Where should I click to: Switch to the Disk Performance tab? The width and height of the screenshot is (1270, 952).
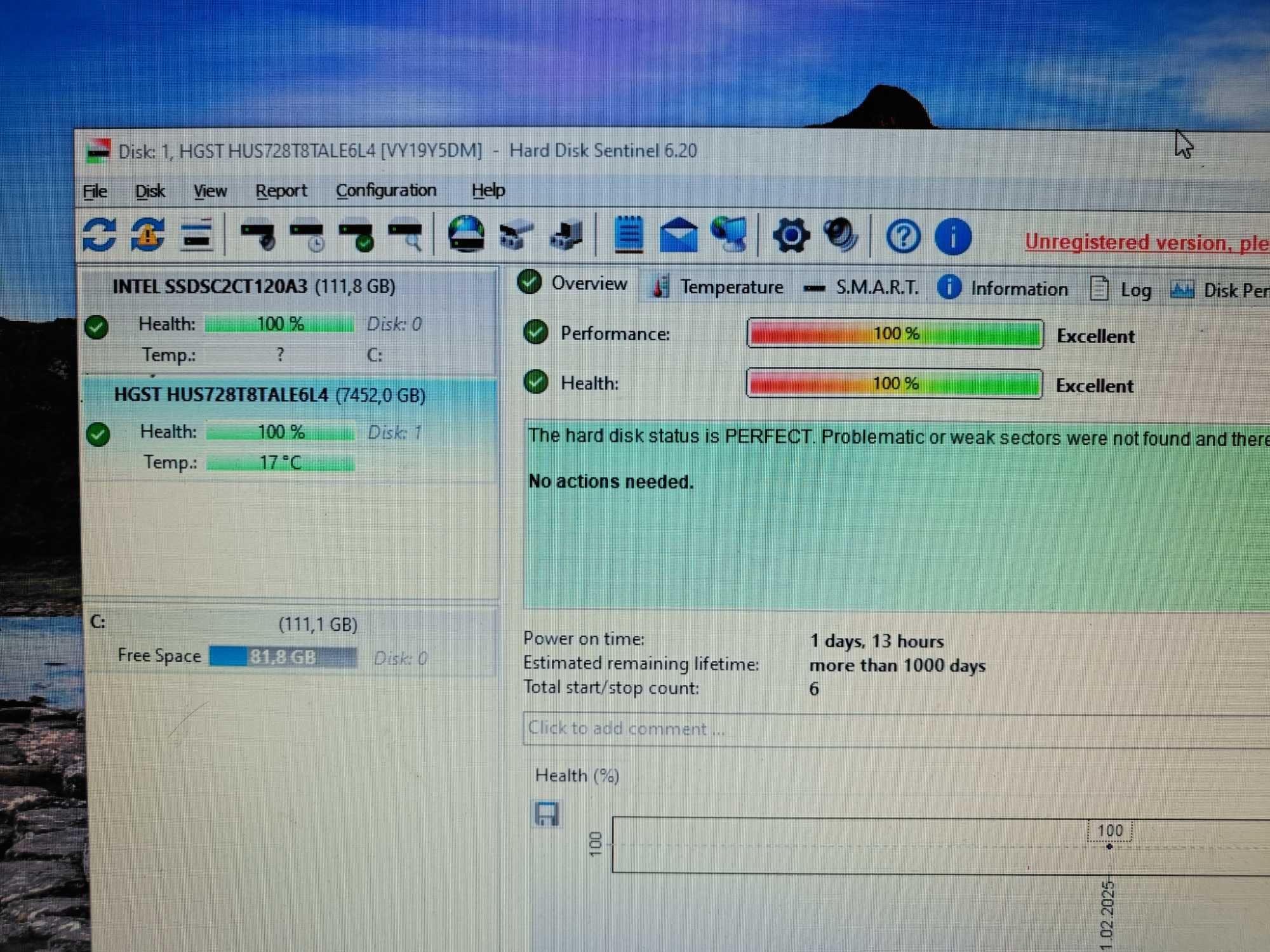point(1219,291)
